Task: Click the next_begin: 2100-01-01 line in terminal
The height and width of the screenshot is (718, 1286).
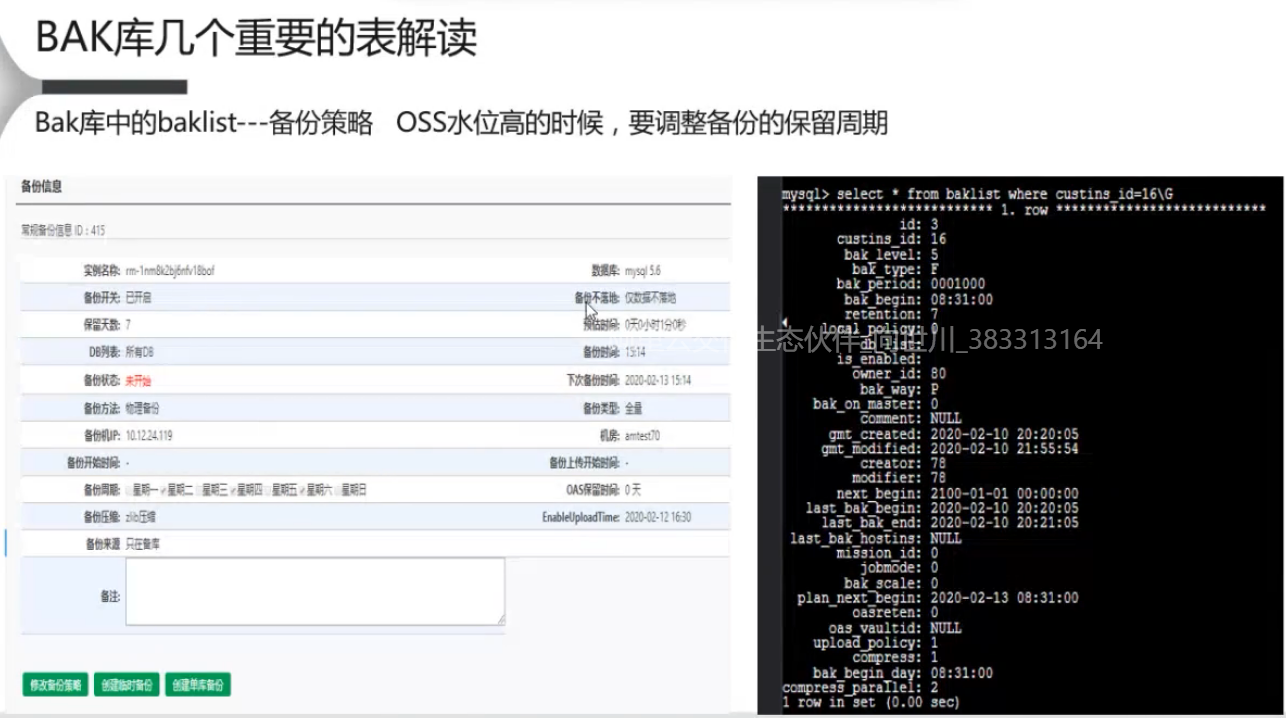Action: tap(958, 493)
